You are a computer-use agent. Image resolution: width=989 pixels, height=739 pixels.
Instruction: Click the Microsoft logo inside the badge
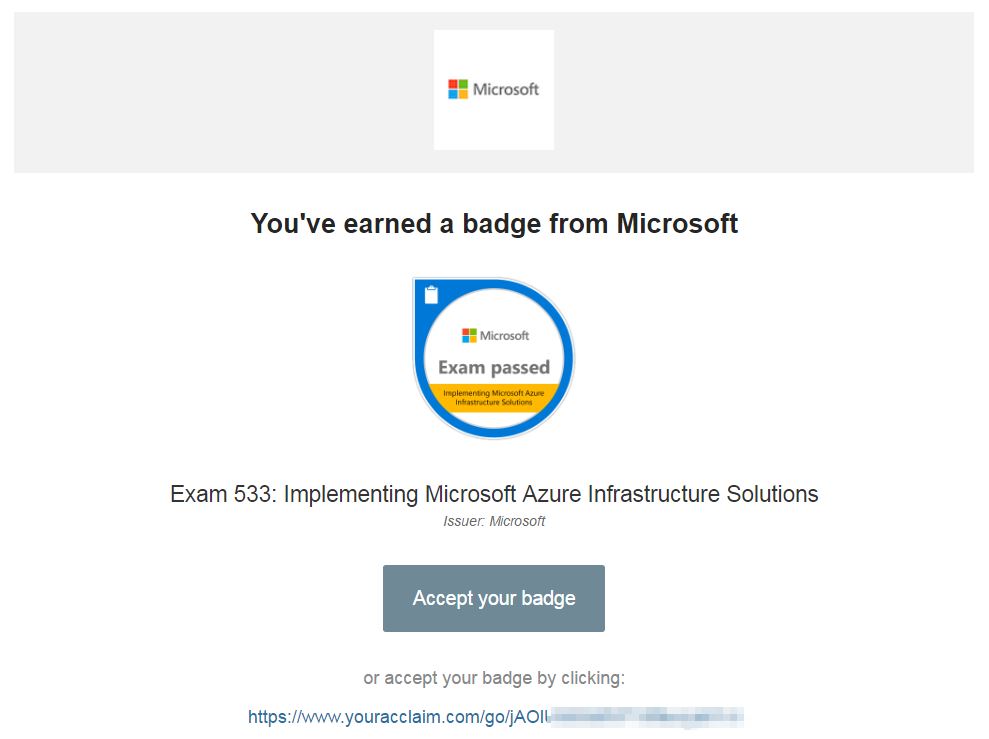(495, 335)
